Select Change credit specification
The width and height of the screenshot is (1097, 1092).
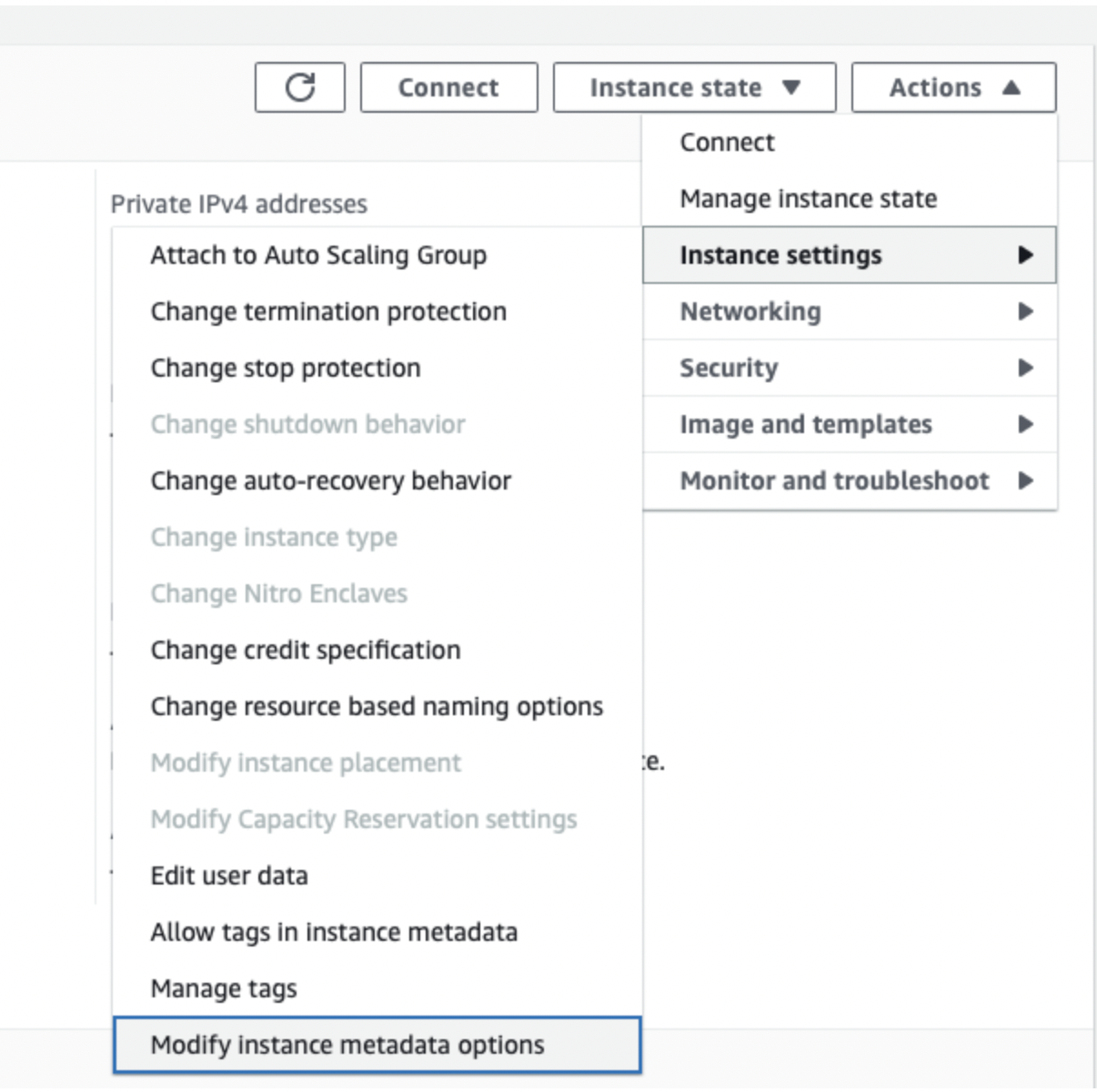pyautogui.click(x=377, y=651)
